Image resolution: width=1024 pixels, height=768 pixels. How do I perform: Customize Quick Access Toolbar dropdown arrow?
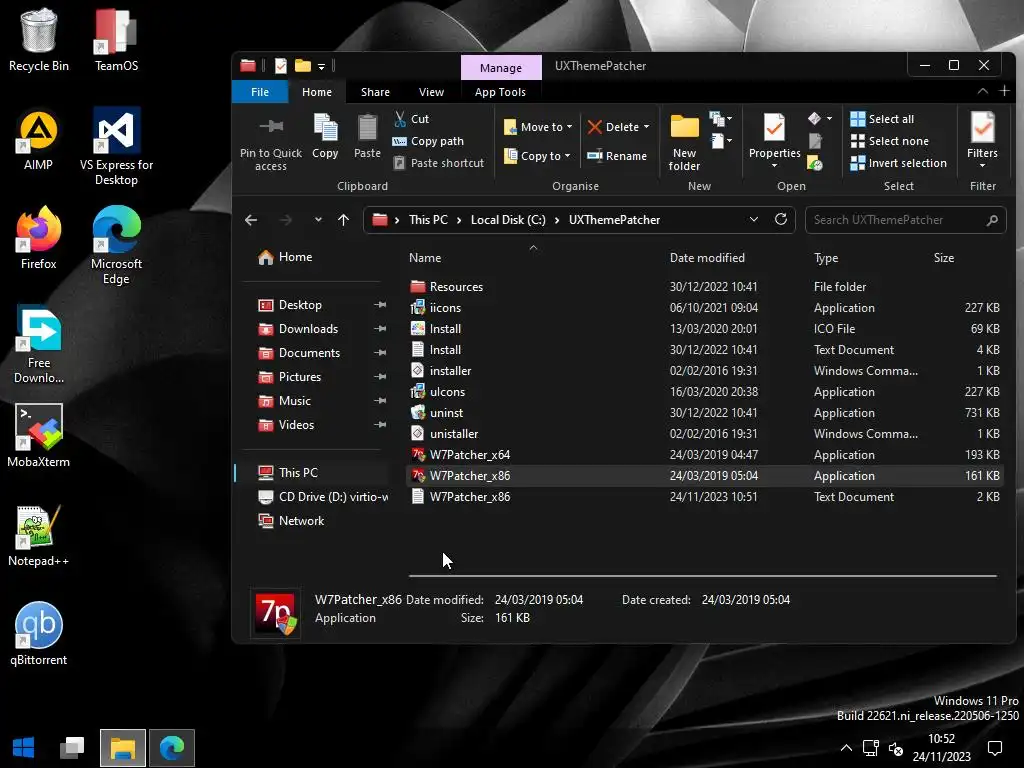[x=321, y=67]
